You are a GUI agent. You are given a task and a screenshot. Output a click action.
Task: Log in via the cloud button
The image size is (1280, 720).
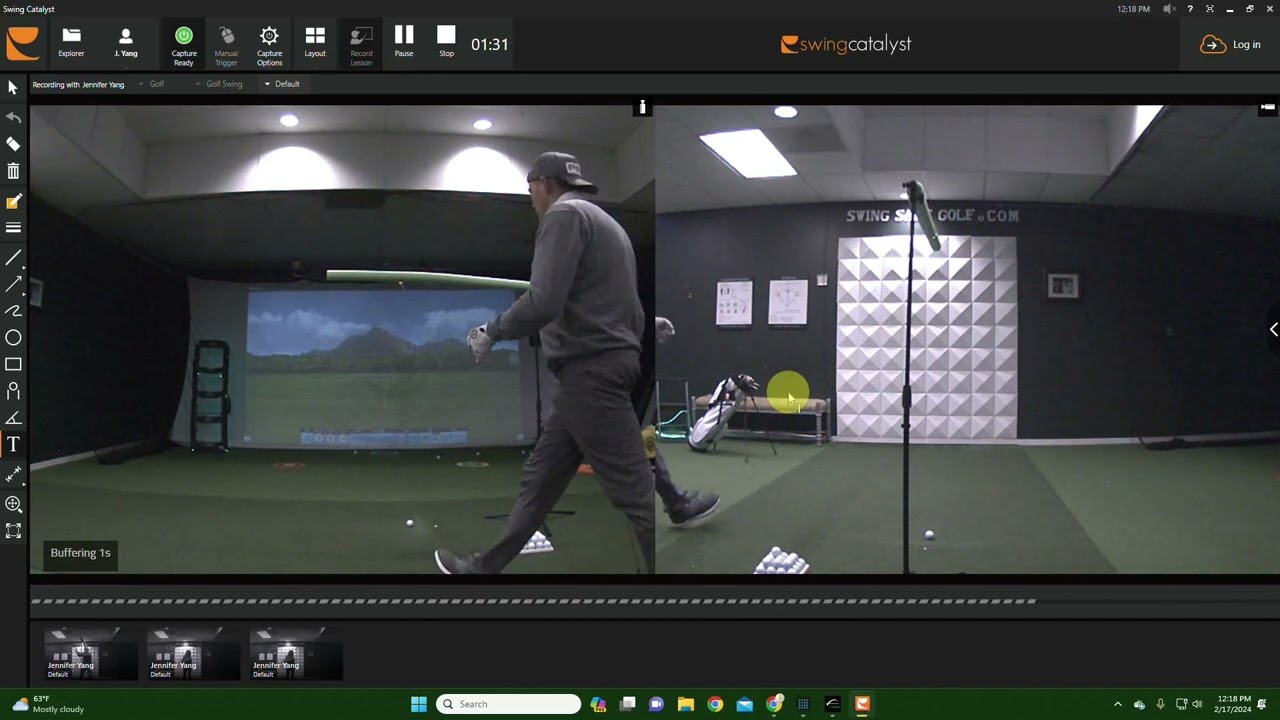pos(1230,44)
